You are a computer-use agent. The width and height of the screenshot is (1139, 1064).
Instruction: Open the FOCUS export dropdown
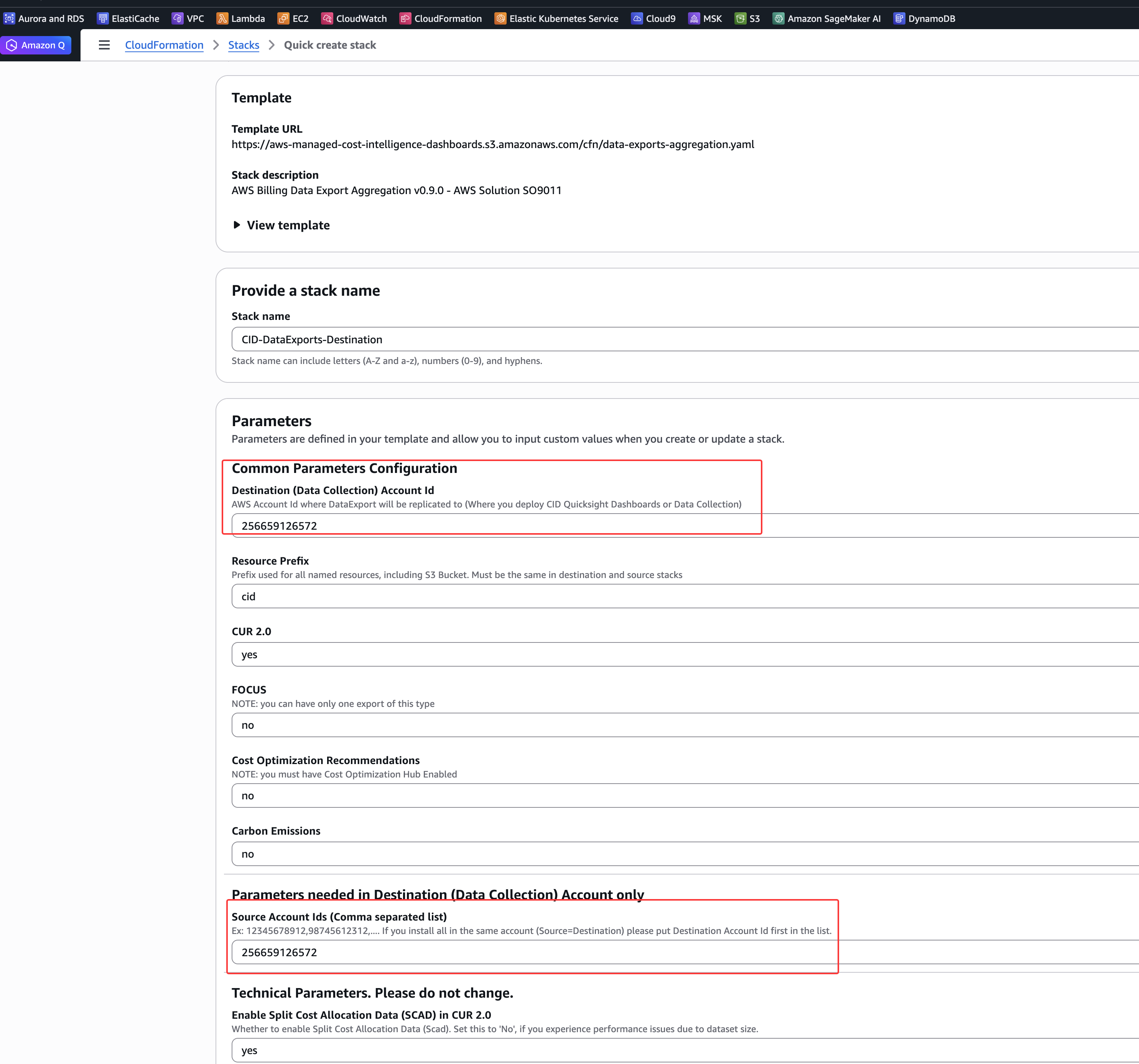coord(682,725)
